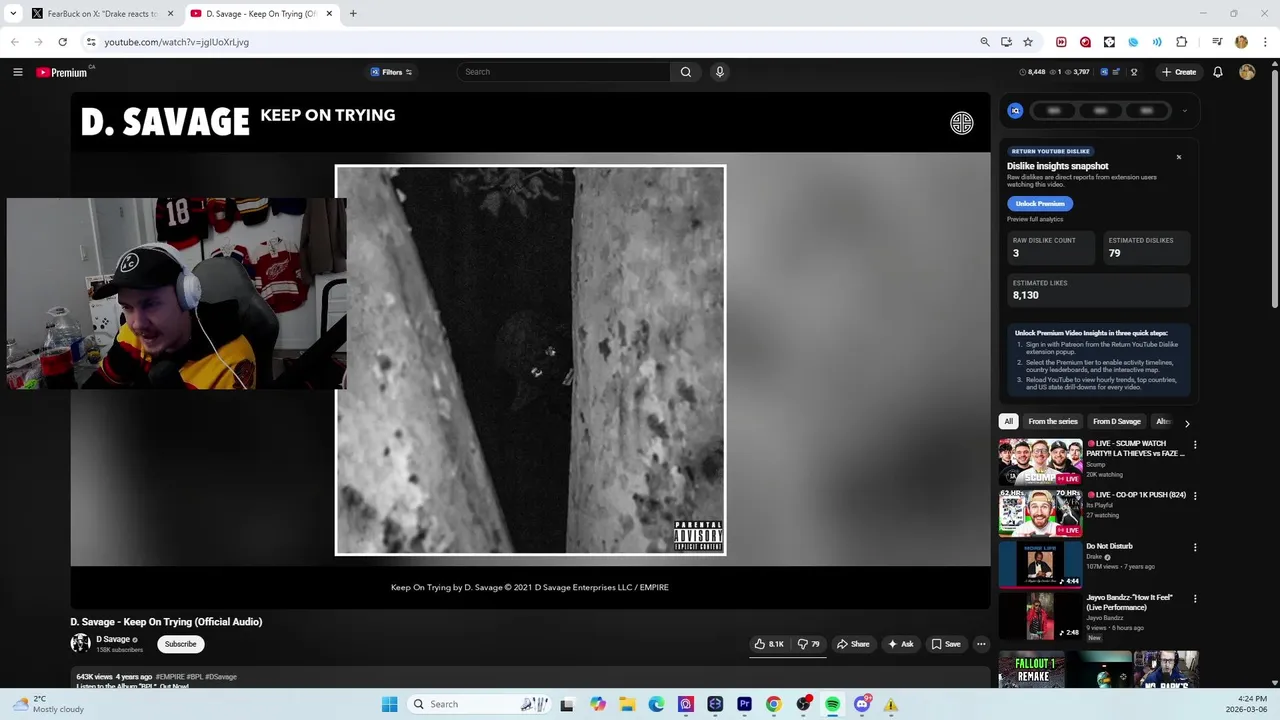1280x720 pixels.
Task: Close the D. Savage YouTube tab
Action: (x=329, y=14)
